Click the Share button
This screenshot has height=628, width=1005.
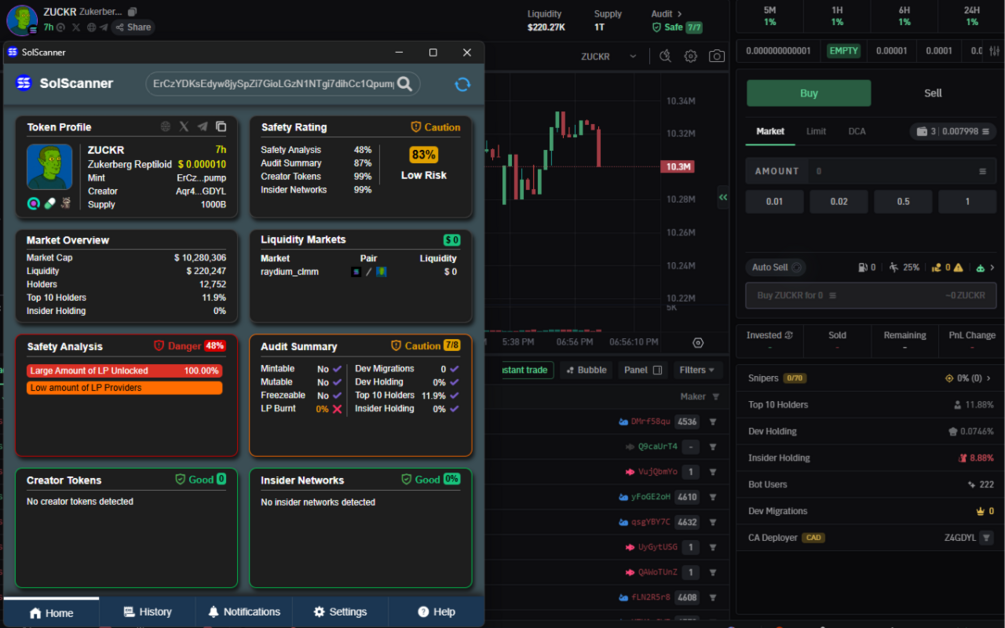pos(133,27)
